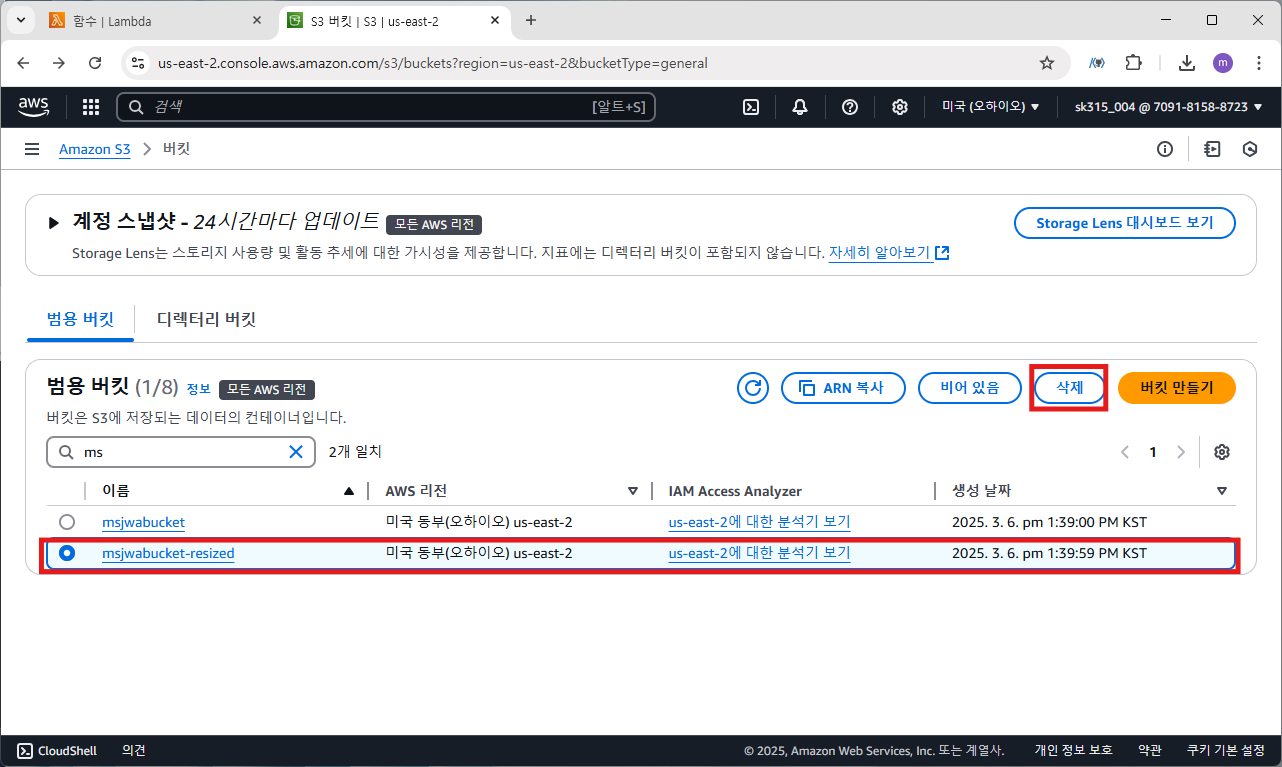Open browser downloads icon
The height and width of the screenshot is (767, 1282).
1187,63
